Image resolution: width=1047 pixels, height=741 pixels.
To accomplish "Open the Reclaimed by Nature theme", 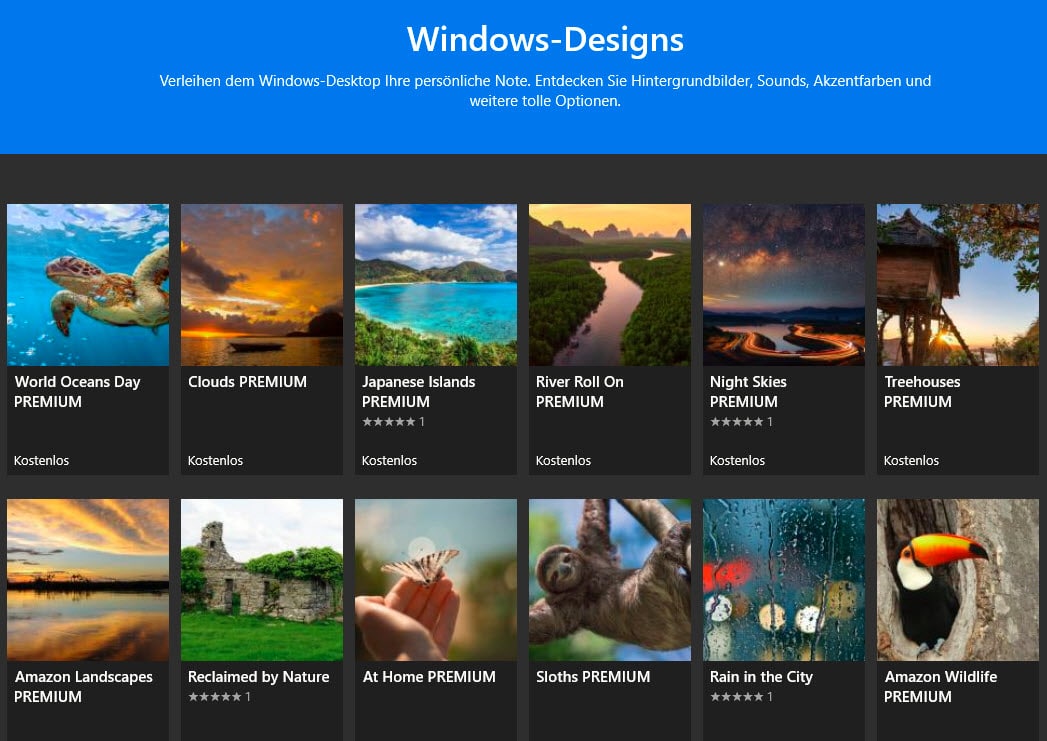I will pos(261,580).
